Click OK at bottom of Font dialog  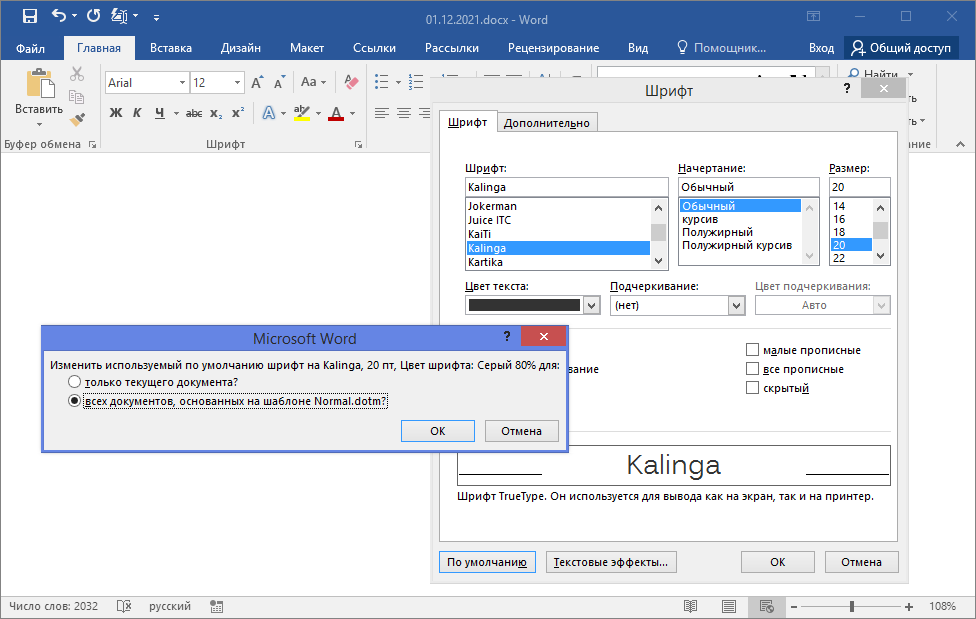coord(777,562)
